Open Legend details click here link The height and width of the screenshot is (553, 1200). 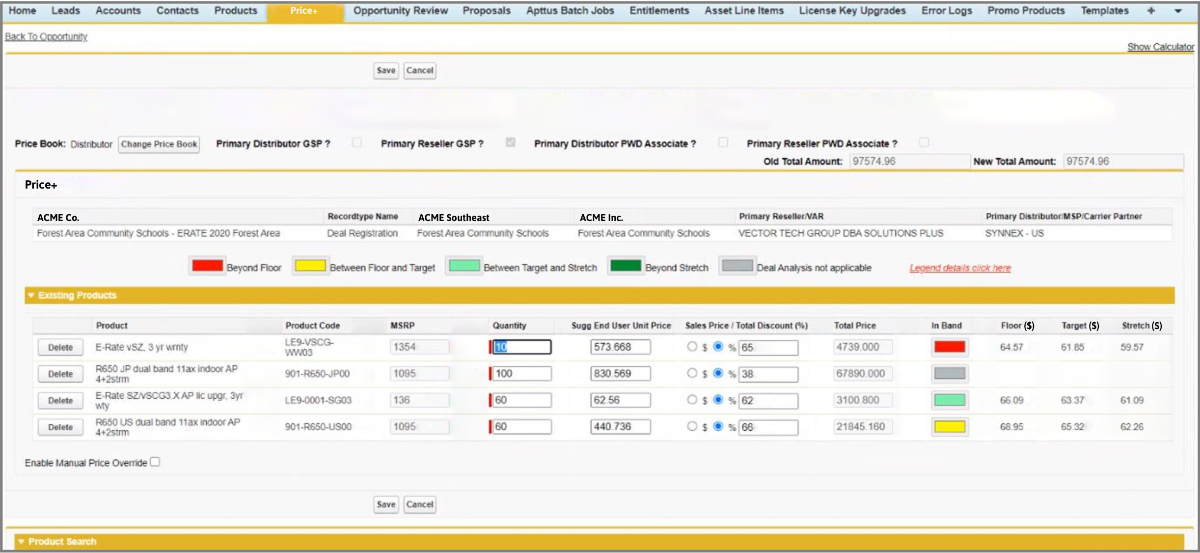click(960, 268)
